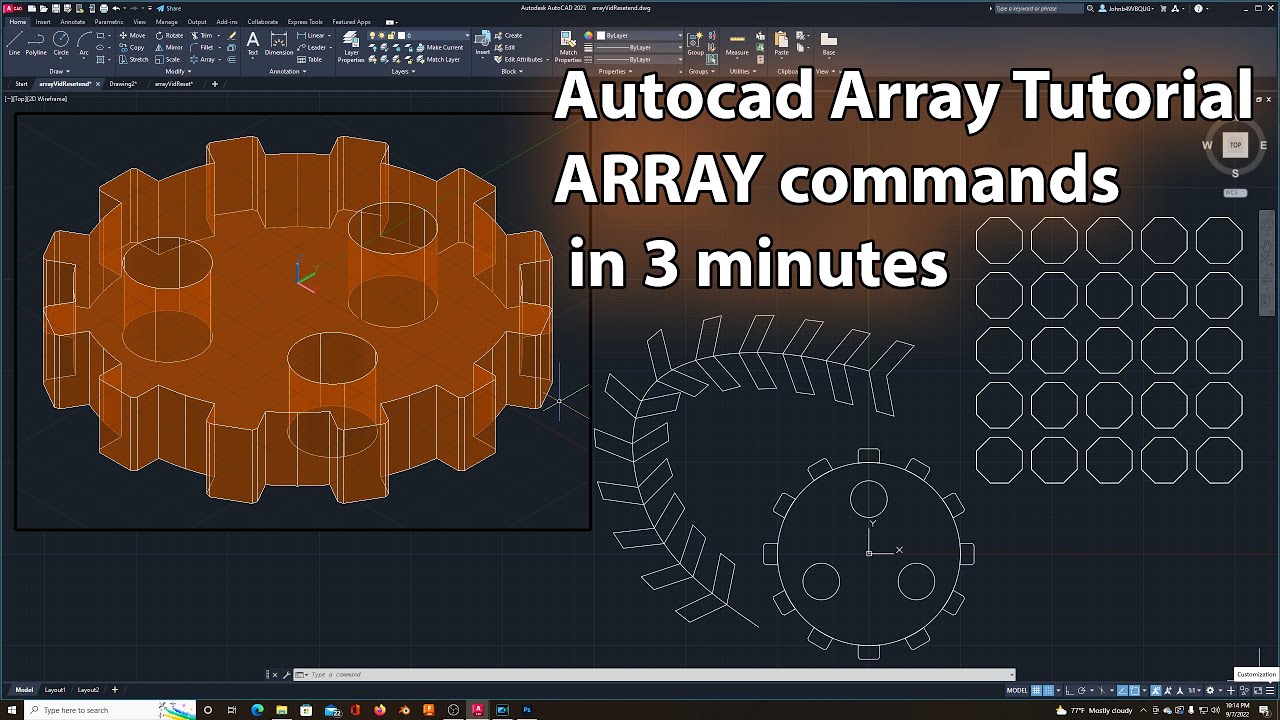Screen dimensions: 1280x720
Task: Click Create block button
Action: pos(509,35)
